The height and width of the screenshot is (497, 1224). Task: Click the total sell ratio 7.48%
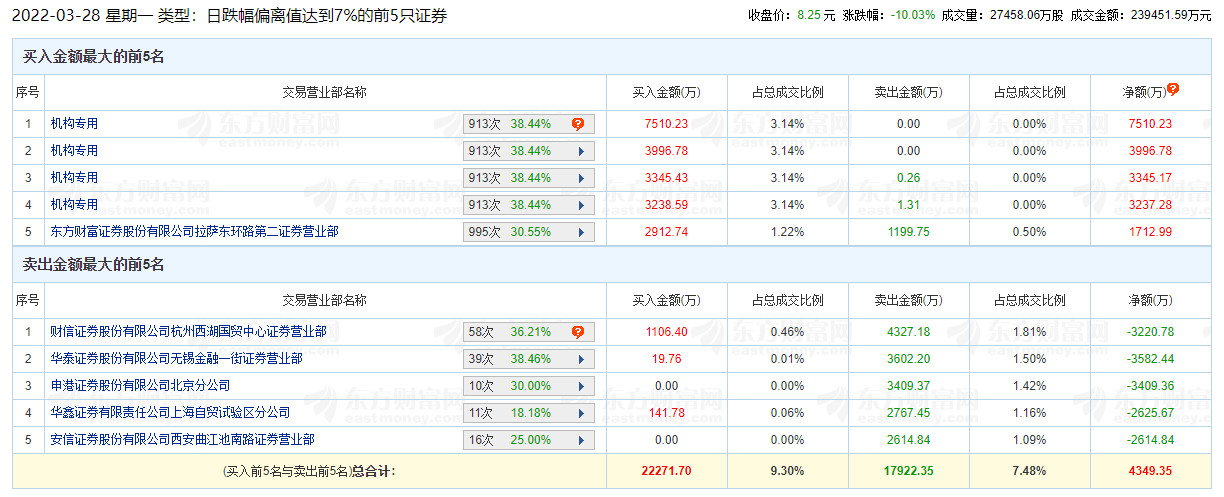(x=1029, y=470)
